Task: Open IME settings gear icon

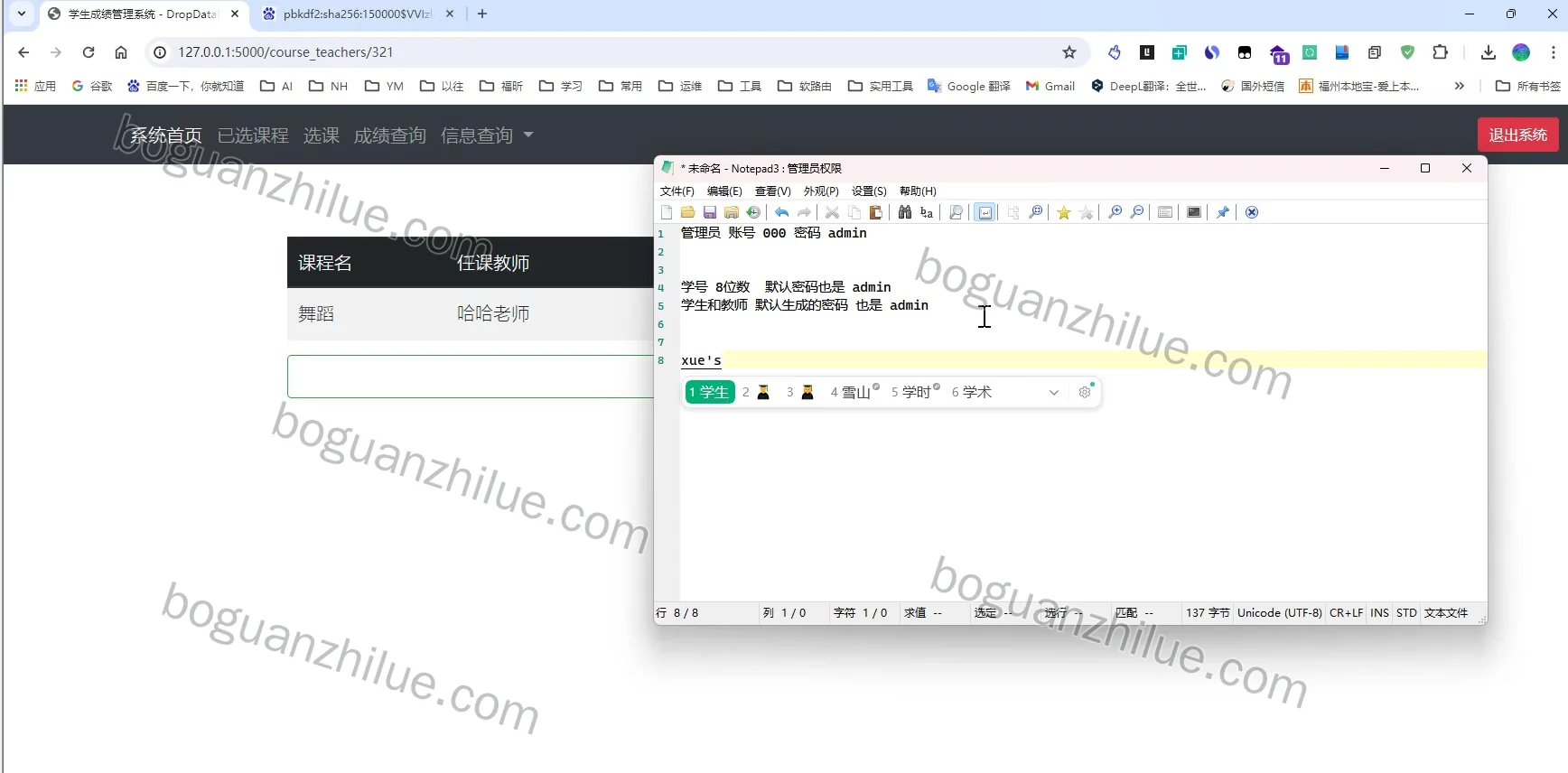Action: tap(1085, 392)
